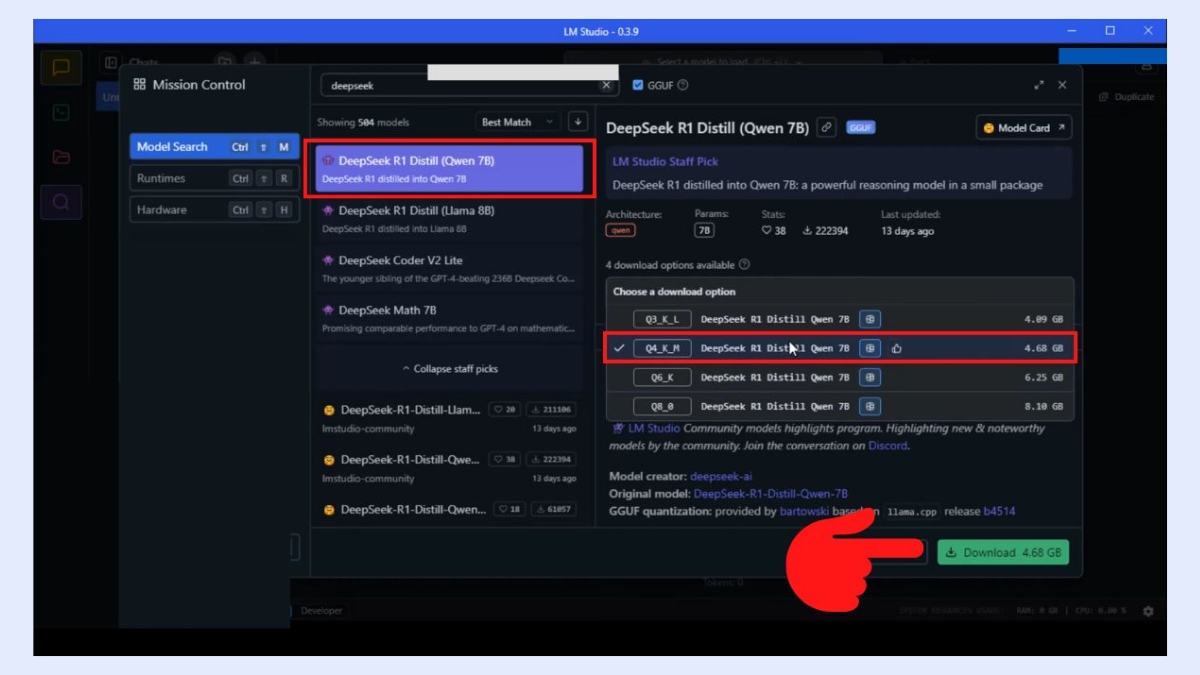Viewport: 1200px width, 675px height.
Task: Select the Q8_0 download option
Action: [x=662, y=406]
